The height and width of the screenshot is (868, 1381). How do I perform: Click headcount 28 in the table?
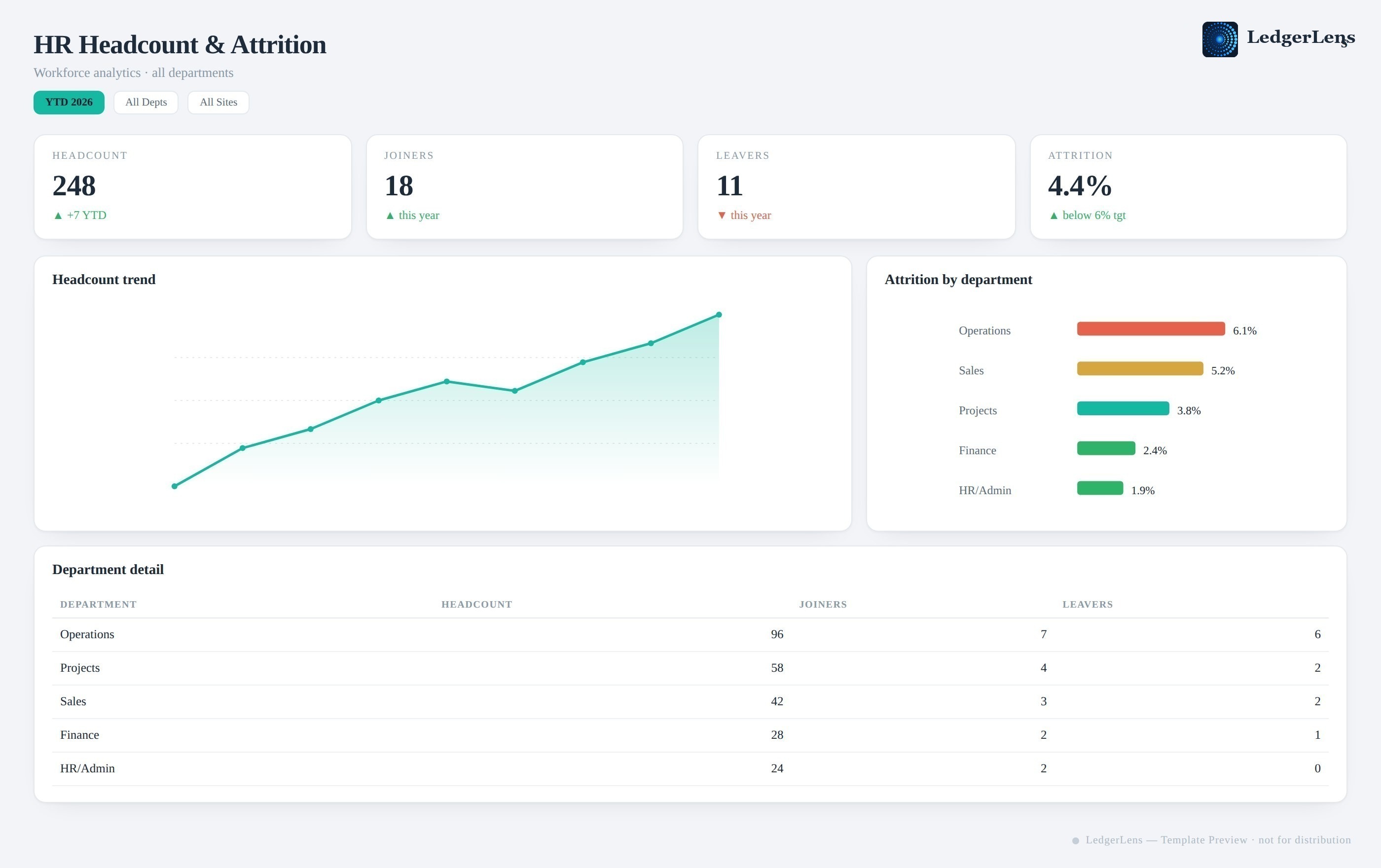(x=777, y=735)
